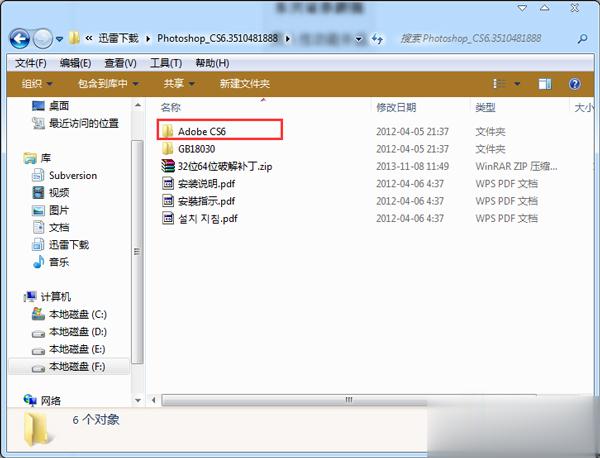600x458 pixels.
Task: Click the magnifier search icon
Action: click(582, 38)
